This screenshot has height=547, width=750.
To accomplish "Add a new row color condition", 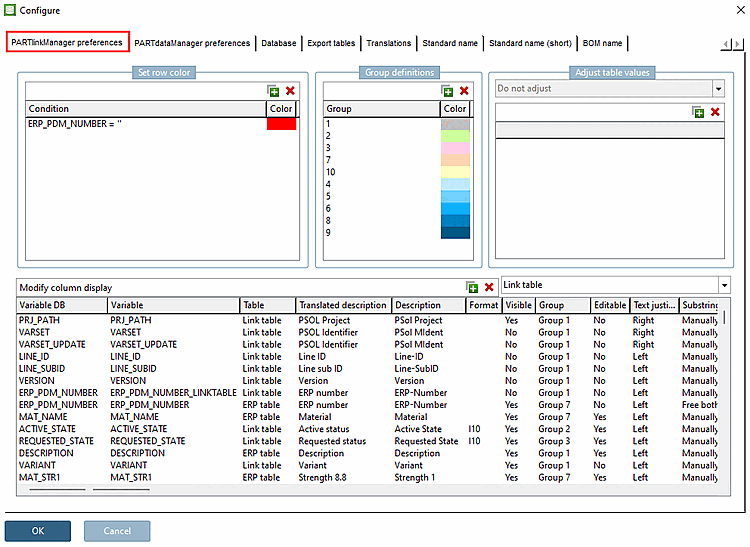I will tap(274, 91).
